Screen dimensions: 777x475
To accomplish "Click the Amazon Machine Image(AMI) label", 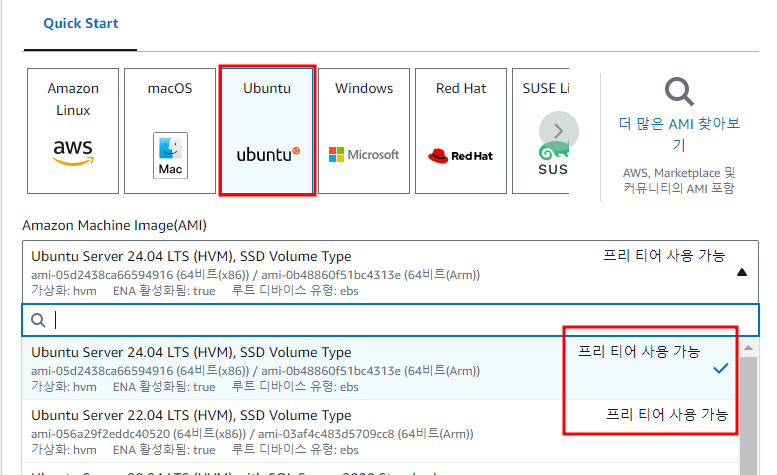I will [114, 225].
